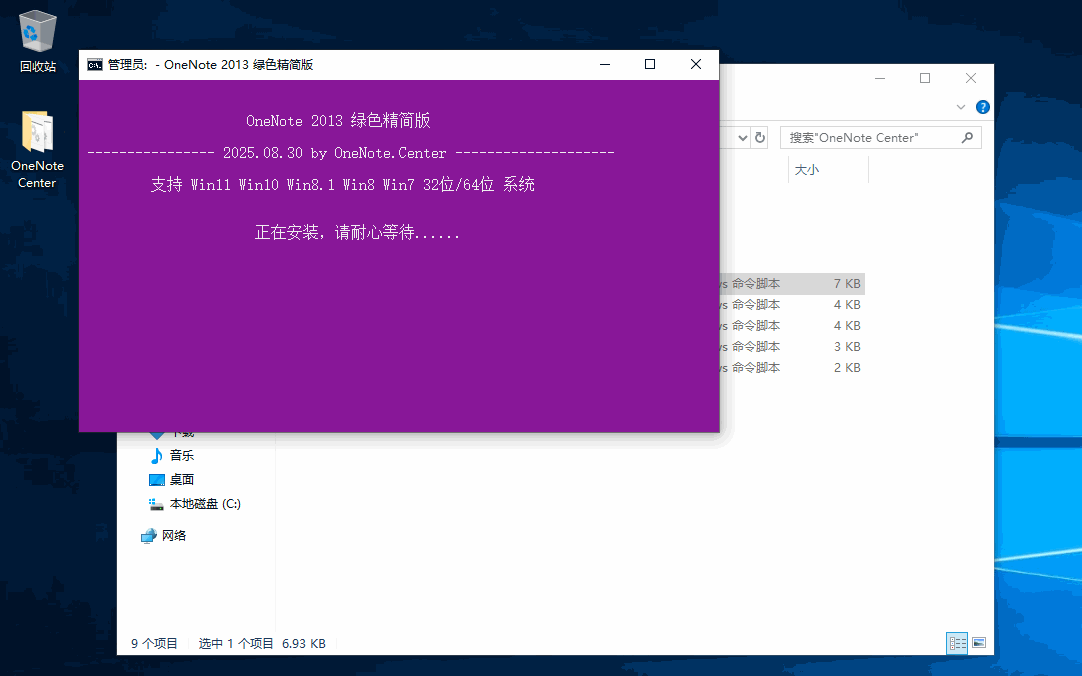1082x676 pixels.
Task: Refresh the Explorer folder view
Action: pyautogui.click(x=760, y=138)
